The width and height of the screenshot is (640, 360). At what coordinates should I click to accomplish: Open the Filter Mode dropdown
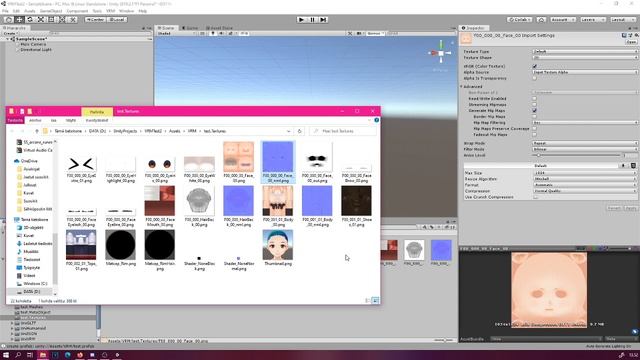(x=585, y=149)
